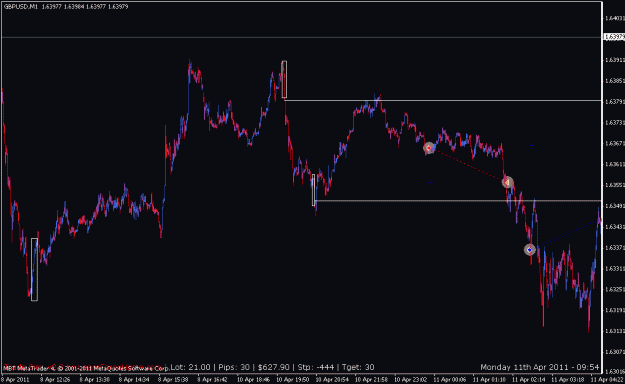
Task: Click the current price horizontal line at top
Action: tap(301, 37)
